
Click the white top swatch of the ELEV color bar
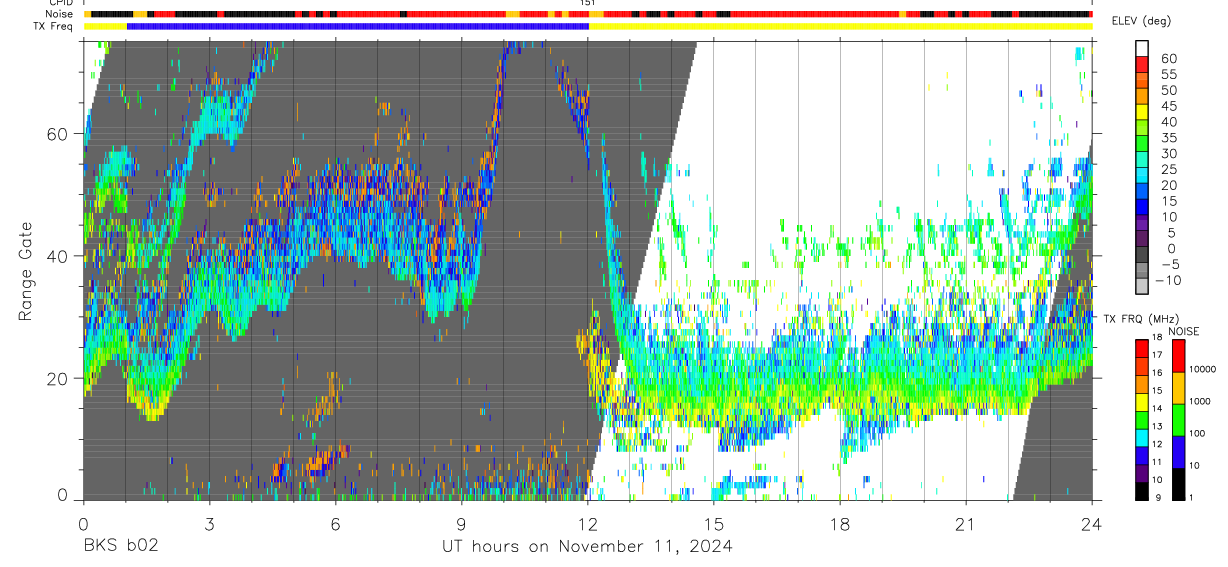tap(1142, 48)
